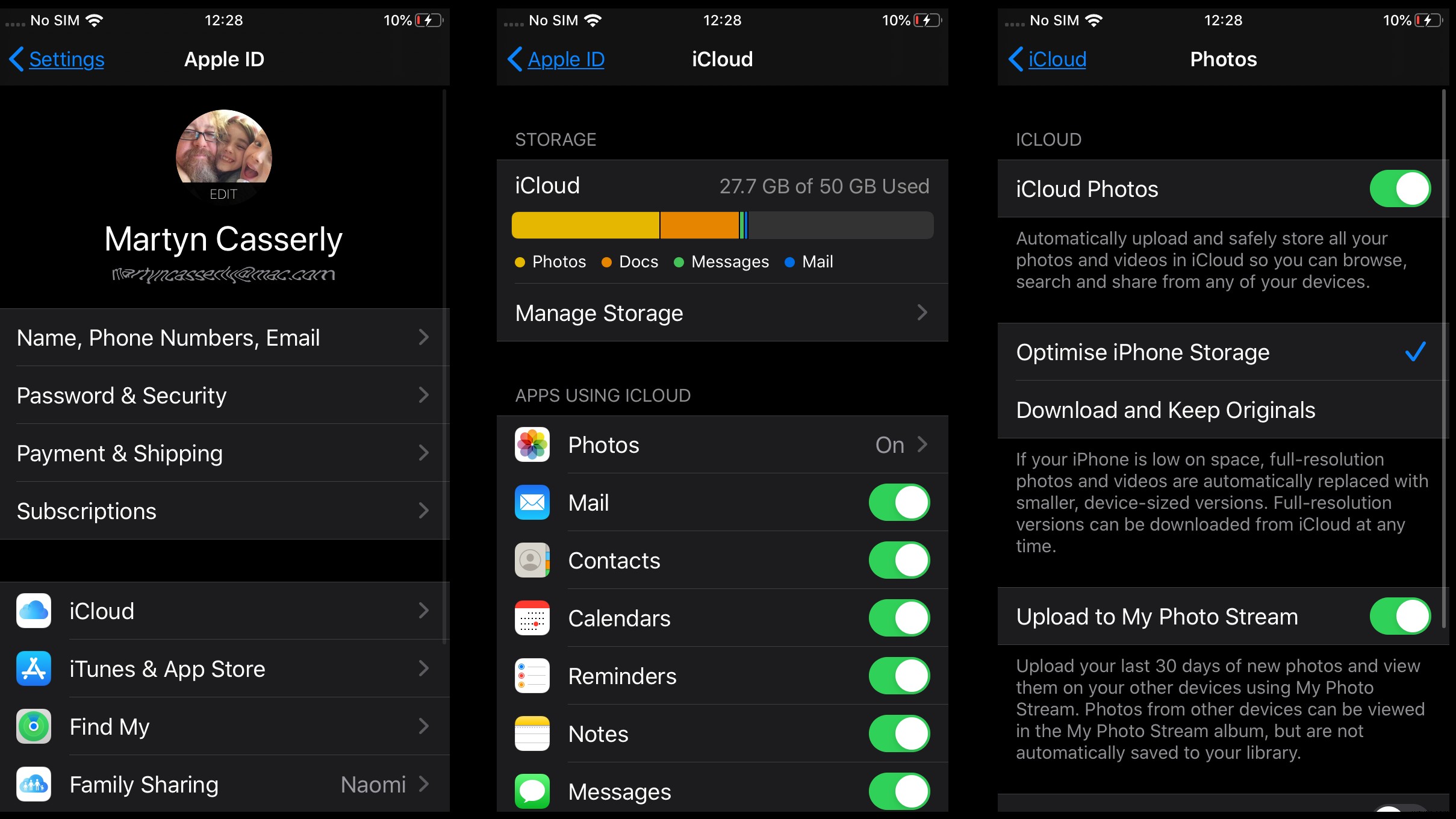Select the Subscriptions menu item
The image size is (1456, 819).
[224, 512]
